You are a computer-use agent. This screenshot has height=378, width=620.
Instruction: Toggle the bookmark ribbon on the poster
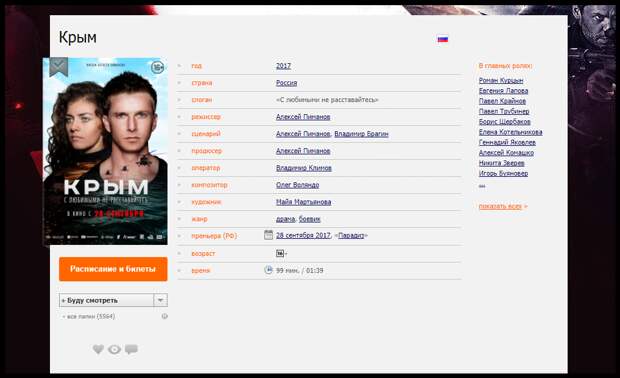[x=59, y=67]
